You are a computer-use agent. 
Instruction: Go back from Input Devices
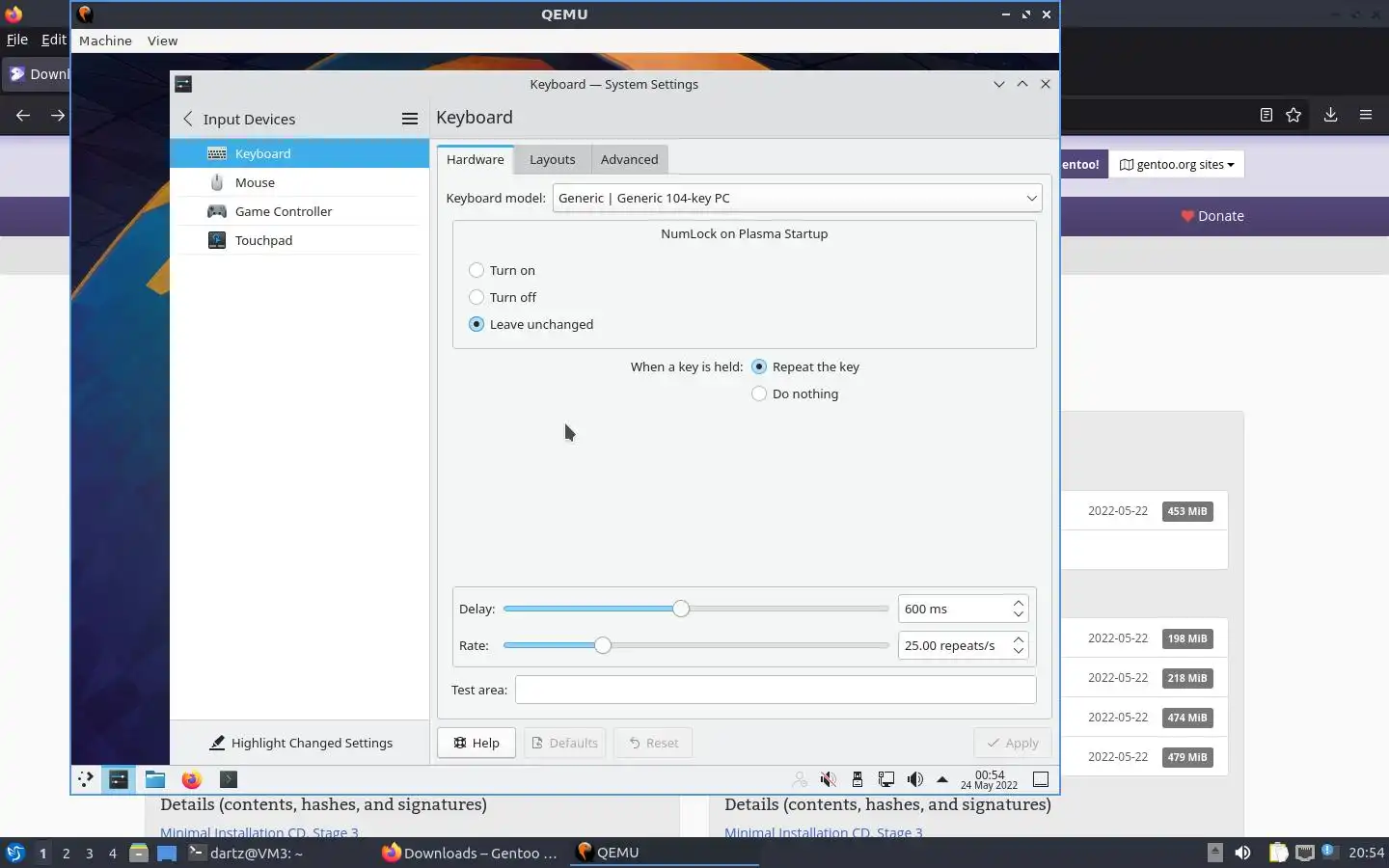(188, 119)
